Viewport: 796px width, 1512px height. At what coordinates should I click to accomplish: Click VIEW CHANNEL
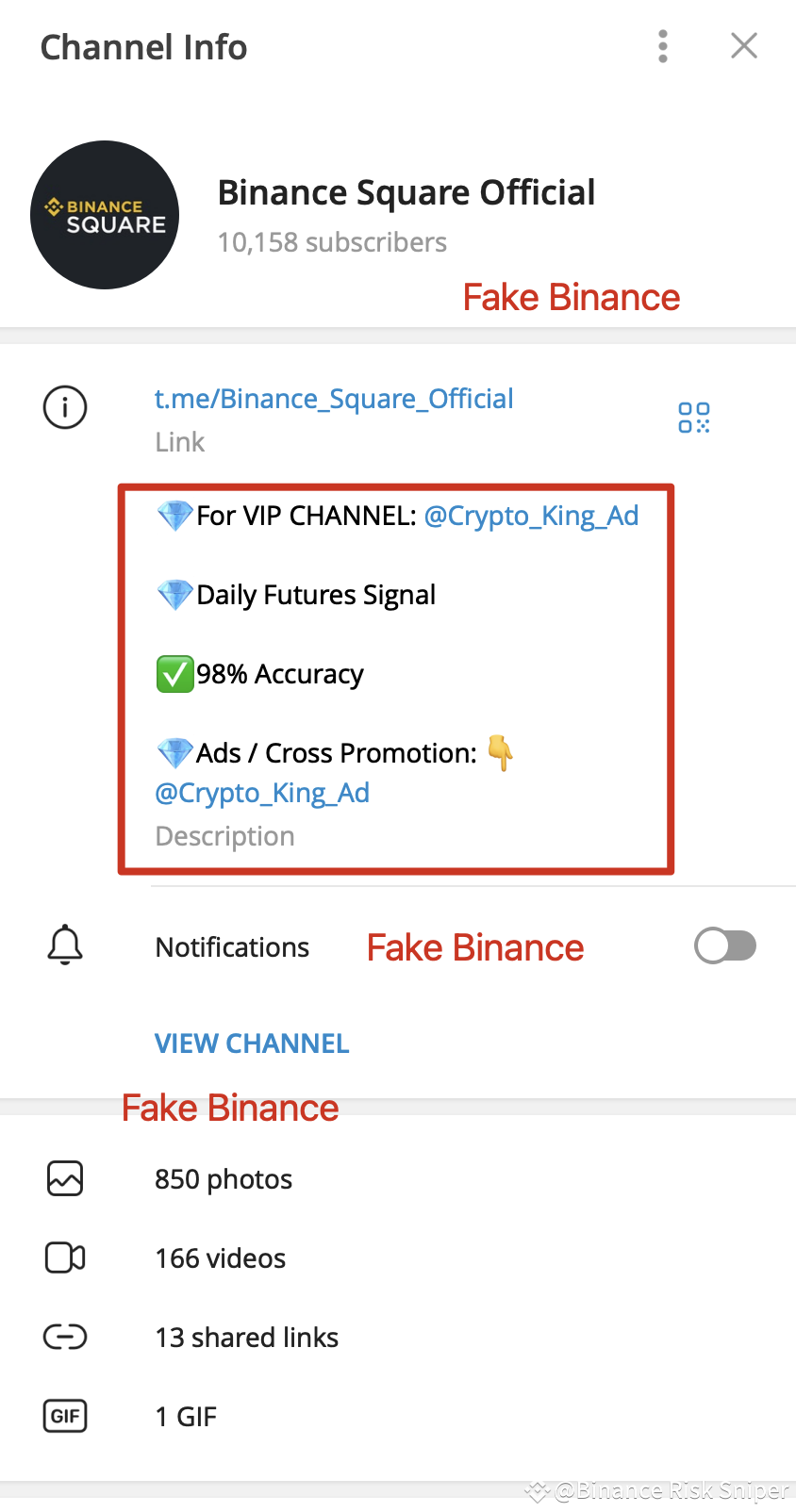pos(251,1043)
